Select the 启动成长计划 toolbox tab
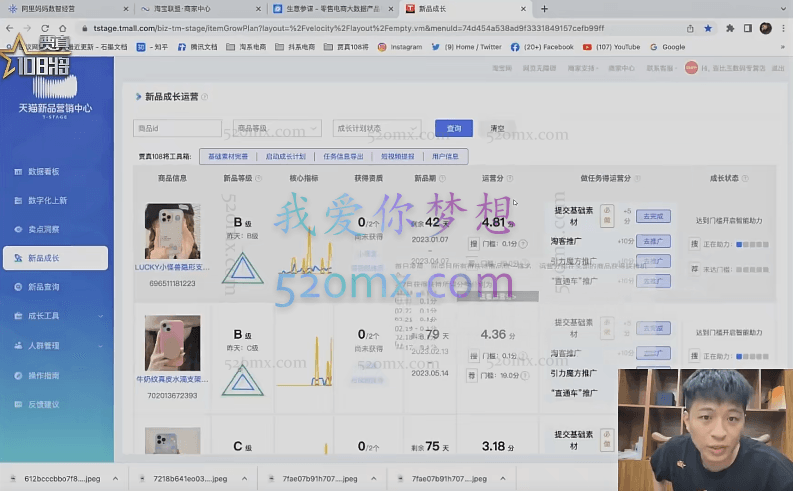Image resolution: width=793 pixels, height=491 pixels. (285, 156)
